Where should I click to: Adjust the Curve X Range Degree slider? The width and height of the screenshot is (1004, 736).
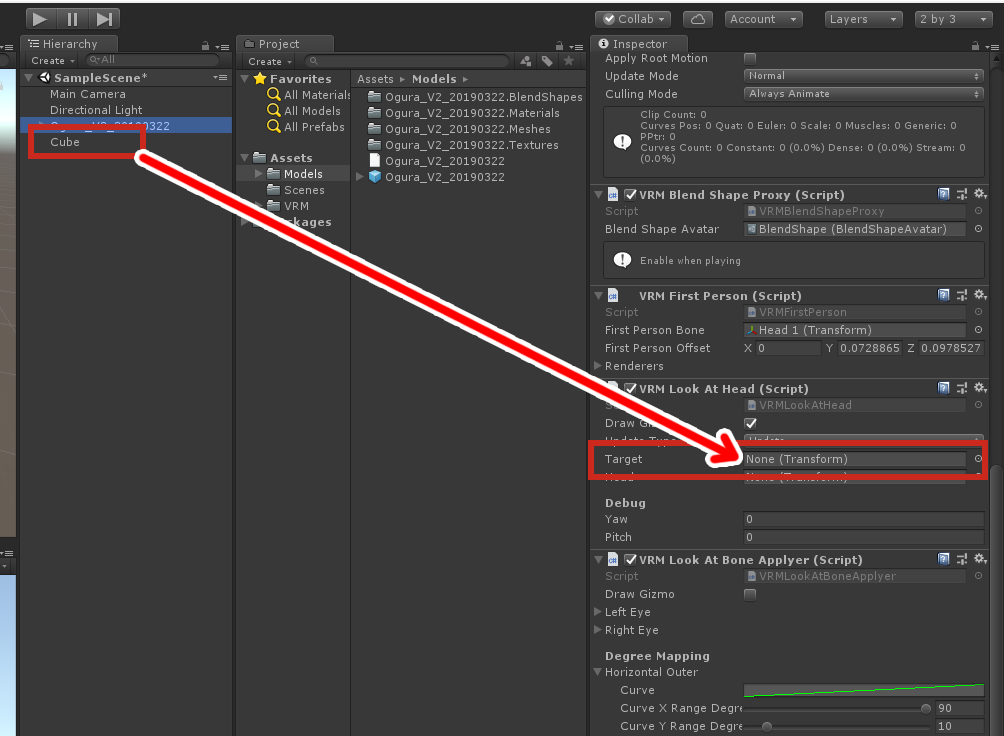[x=925, y=708]
